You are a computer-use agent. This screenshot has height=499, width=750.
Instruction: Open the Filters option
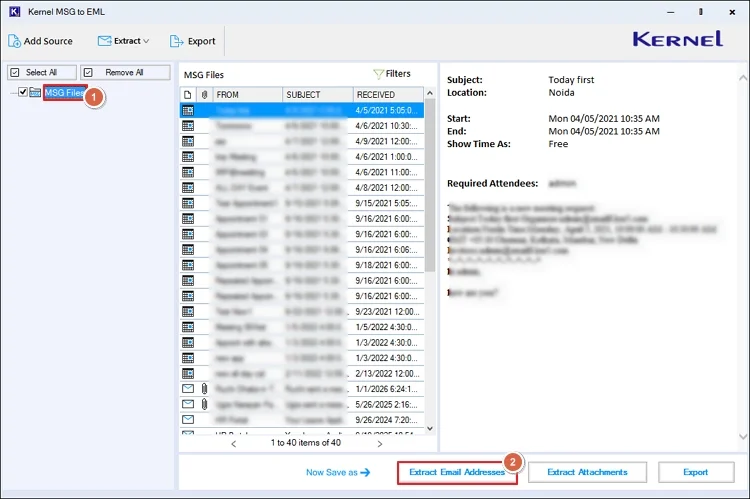[x=392, y=74]
